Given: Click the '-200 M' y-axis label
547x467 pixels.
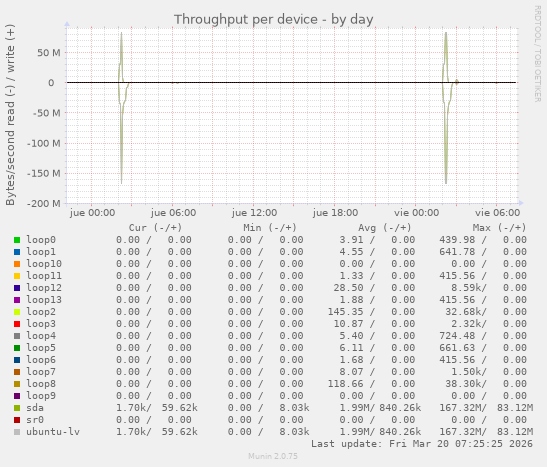Looking at the screenshot, I should [x=44, y=203].
